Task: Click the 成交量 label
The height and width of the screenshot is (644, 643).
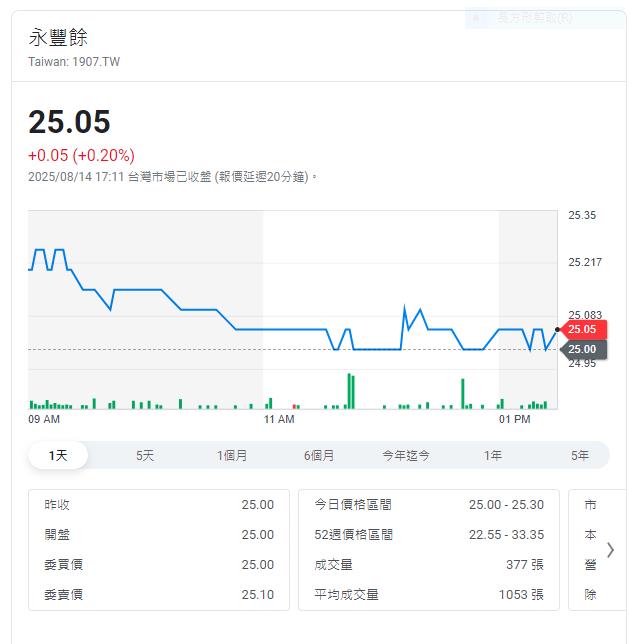Action: click(333, 564)
